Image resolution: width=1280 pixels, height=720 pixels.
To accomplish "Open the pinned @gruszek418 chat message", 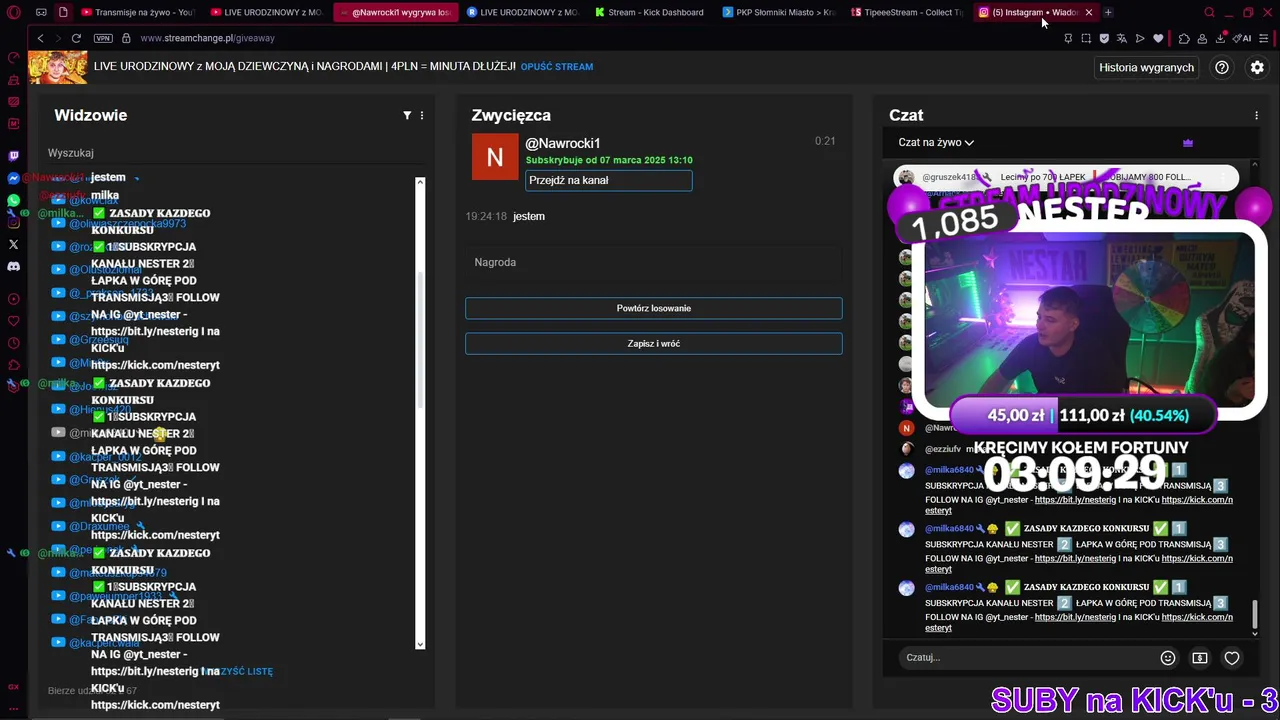I will pos(1066,177).
